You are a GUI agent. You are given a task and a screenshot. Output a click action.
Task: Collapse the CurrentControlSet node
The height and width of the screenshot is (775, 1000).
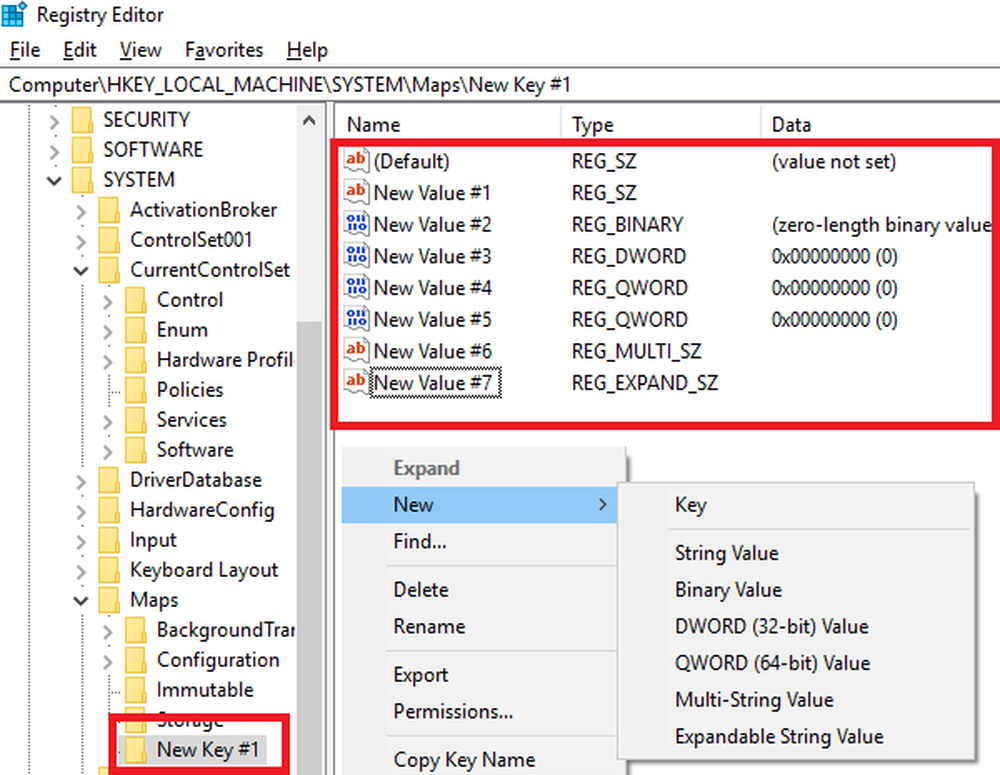81,270
